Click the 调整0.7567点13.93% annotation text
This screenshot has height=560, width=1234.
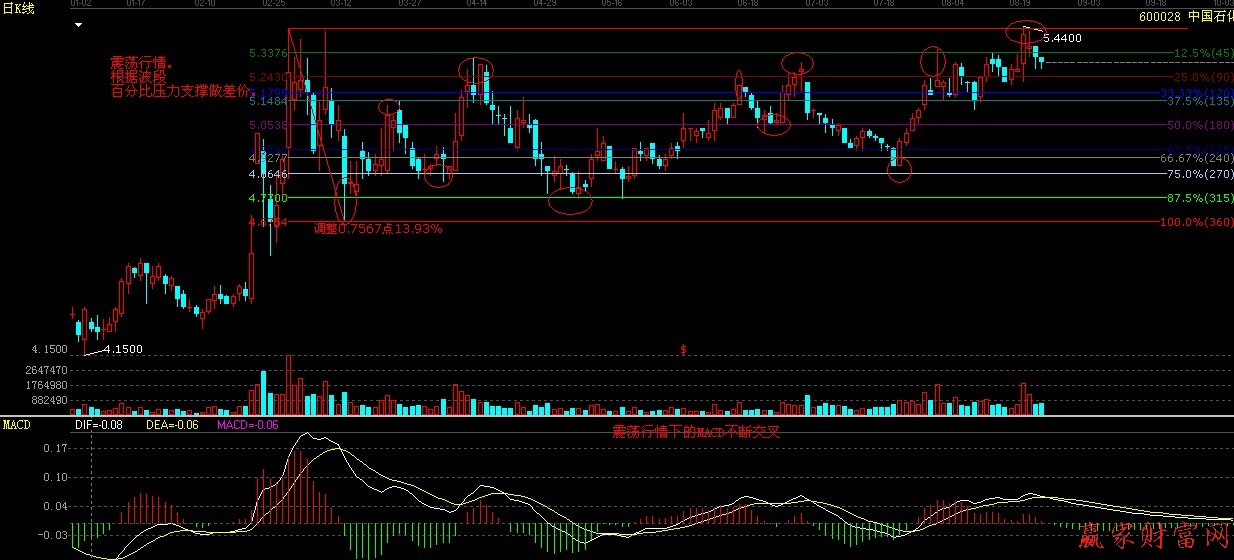(377, 229)
